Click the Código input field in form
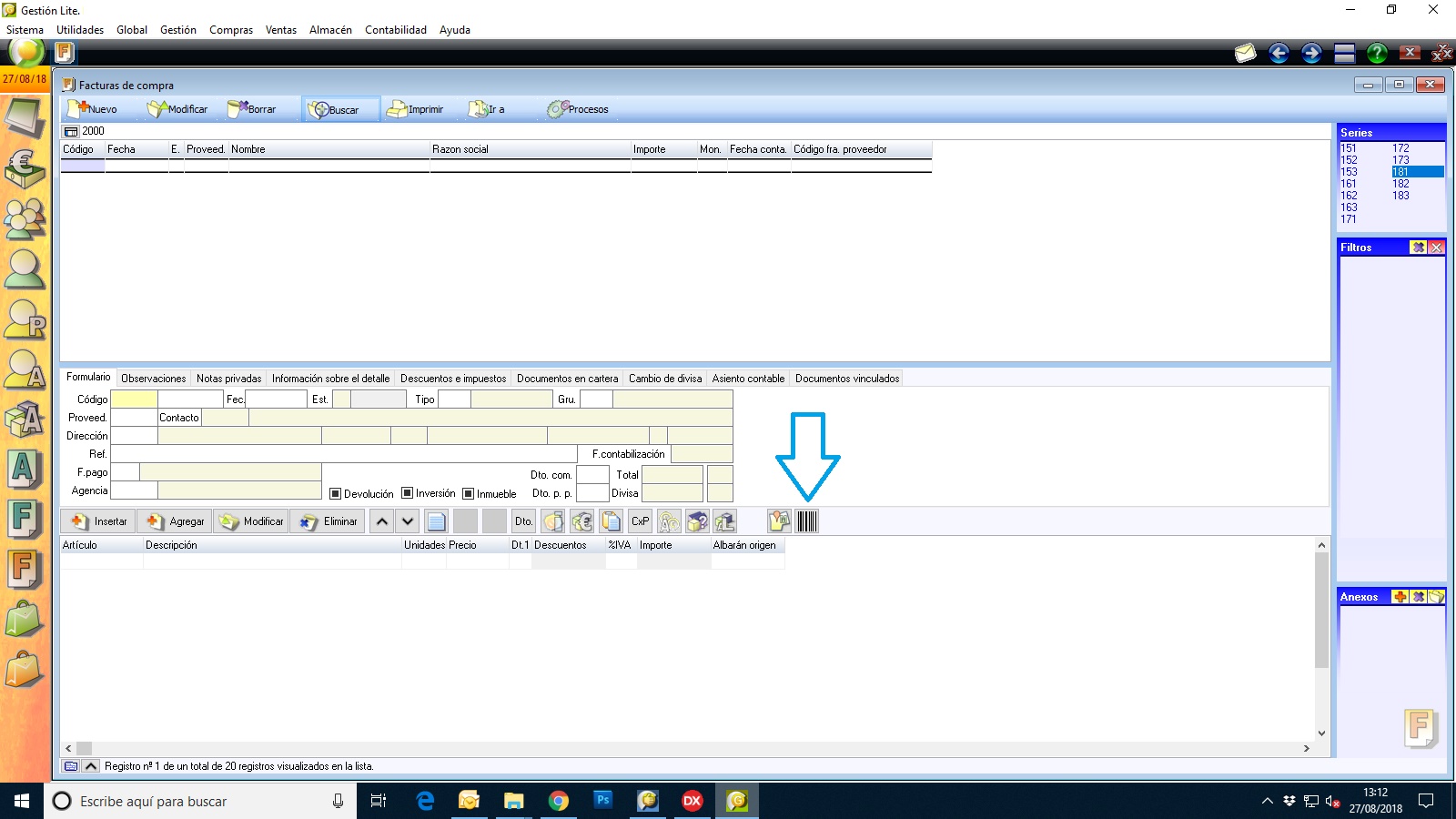Image resolution: width=1456 pixels, height=819 pixels. pos(134,399)
